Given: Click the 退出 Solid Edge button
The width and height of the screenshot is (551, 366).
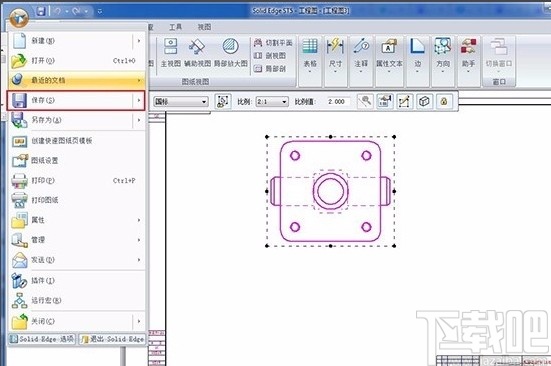Looking at the screenshot, I should [112, 339].
